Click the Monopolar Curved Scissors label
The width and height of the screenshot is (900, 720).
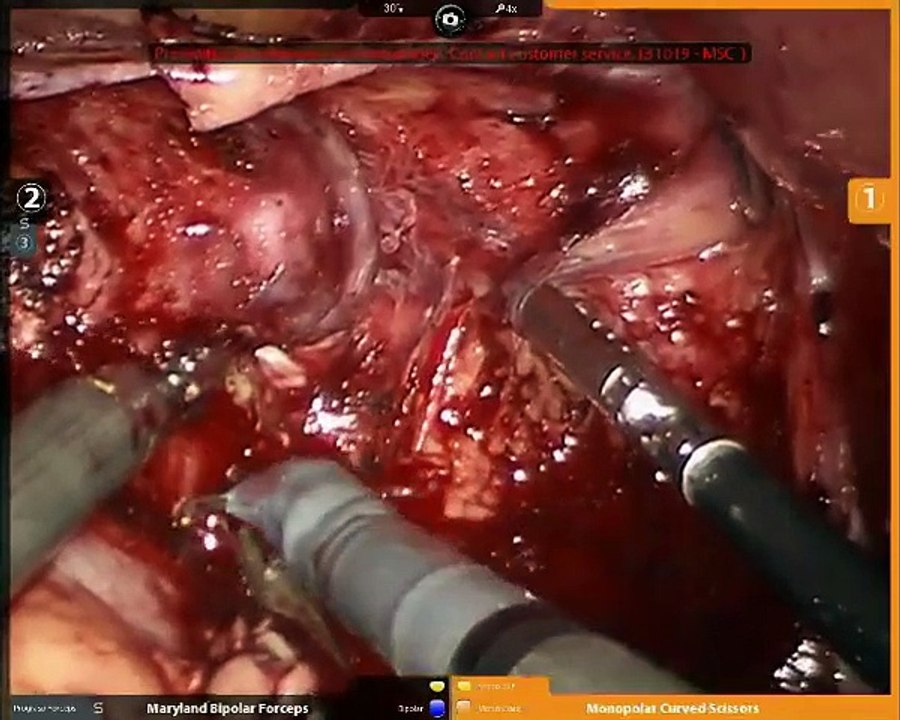pos(672,709)
